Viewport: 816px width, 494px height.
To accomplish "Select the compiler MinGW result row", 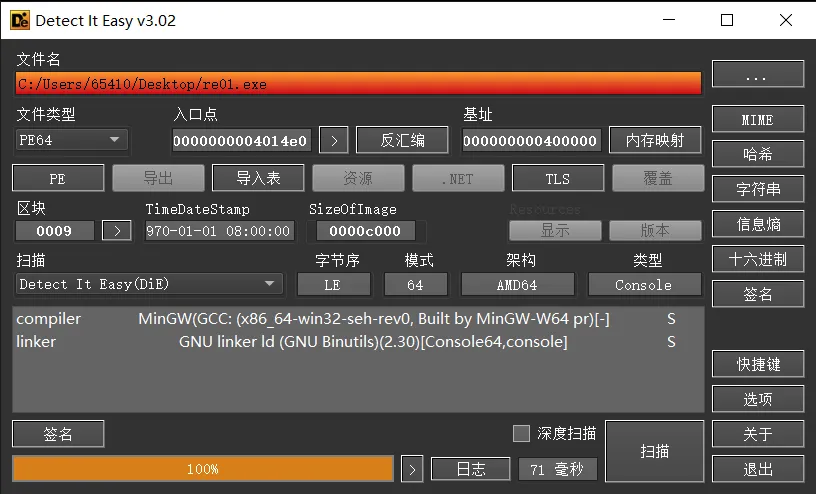I will click(358, 319).
